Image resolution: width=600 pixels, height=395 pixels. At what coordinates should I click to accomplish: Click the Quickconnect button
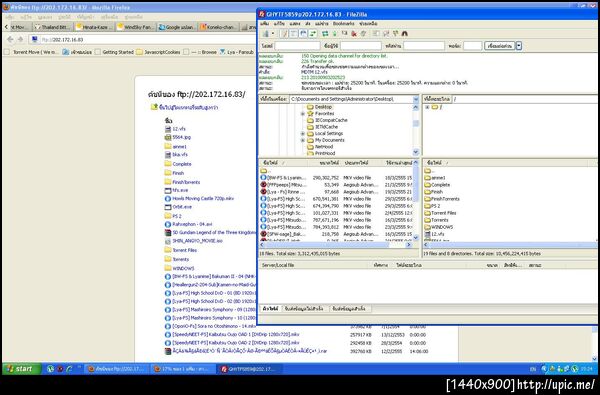point(500,46)
